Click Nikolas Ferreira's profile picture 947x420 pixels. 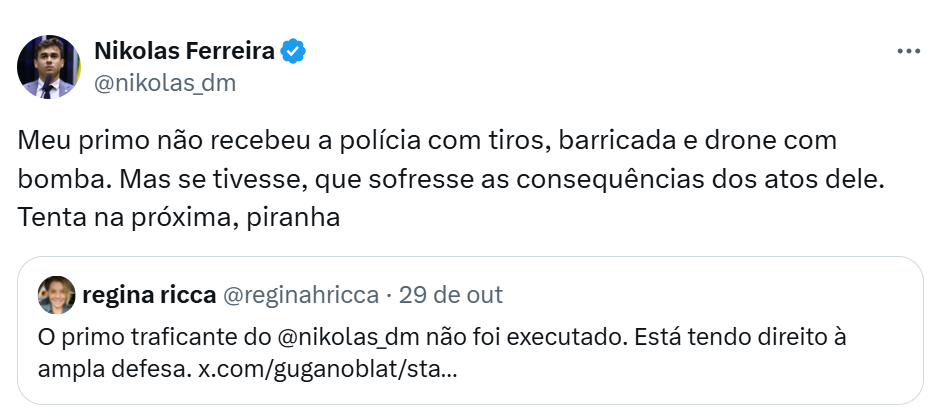(x=49, y=68)
